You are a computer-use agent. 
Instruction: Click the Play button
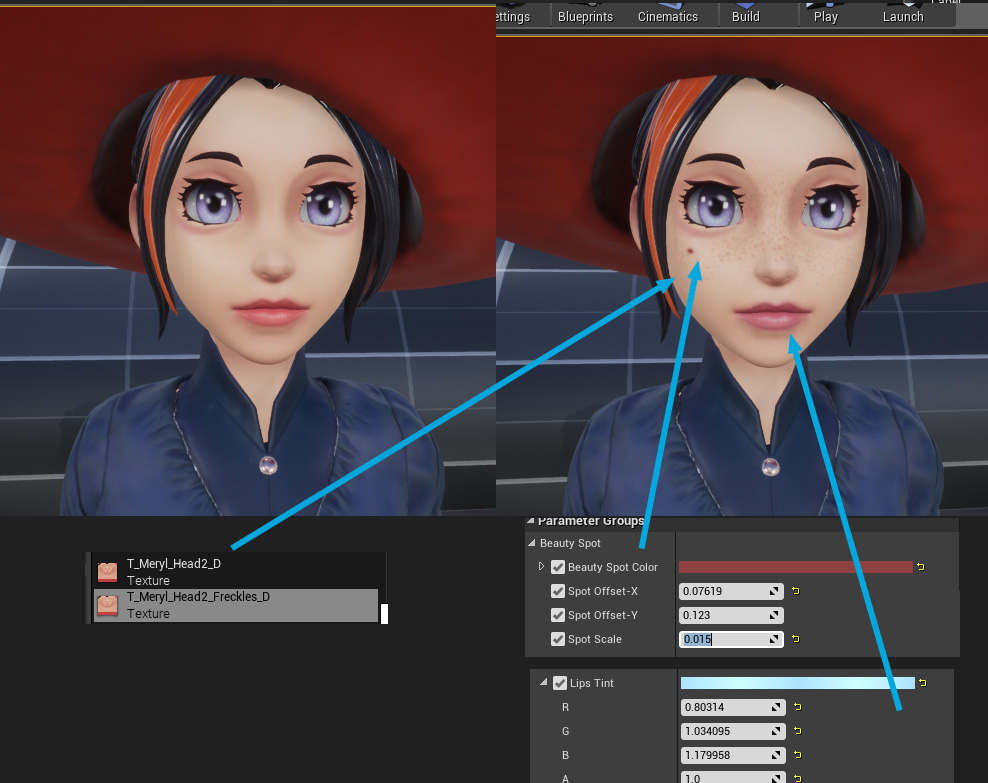click(x=825, y=14)
